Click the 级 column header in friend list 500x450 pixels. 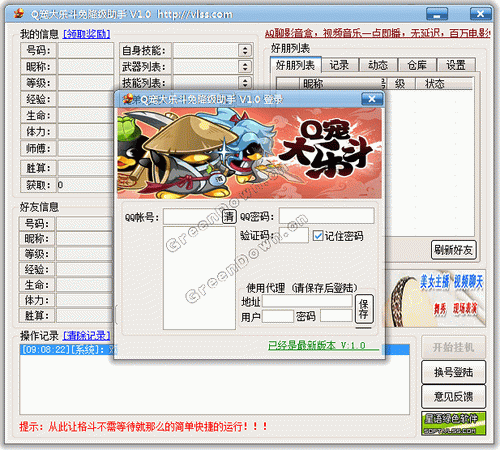coord(400,83)
